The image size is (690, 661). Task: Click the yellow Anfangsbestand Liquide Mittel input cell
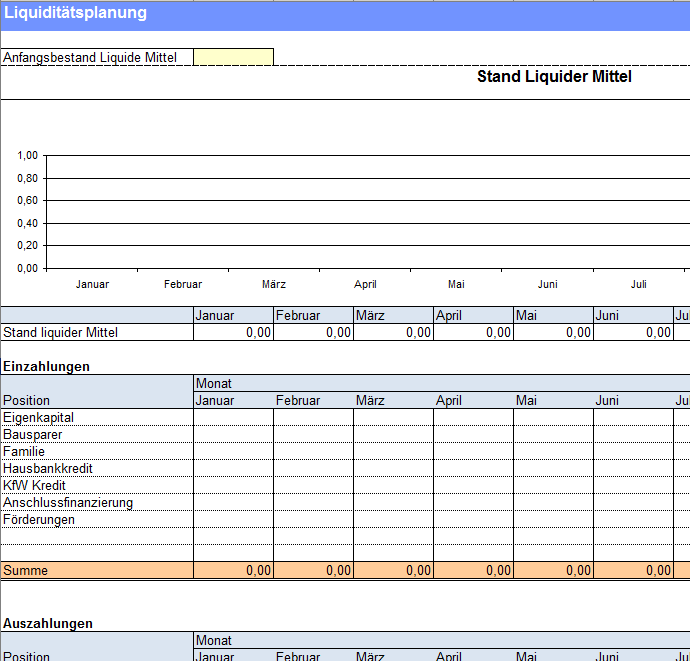[x=233, y=57]
